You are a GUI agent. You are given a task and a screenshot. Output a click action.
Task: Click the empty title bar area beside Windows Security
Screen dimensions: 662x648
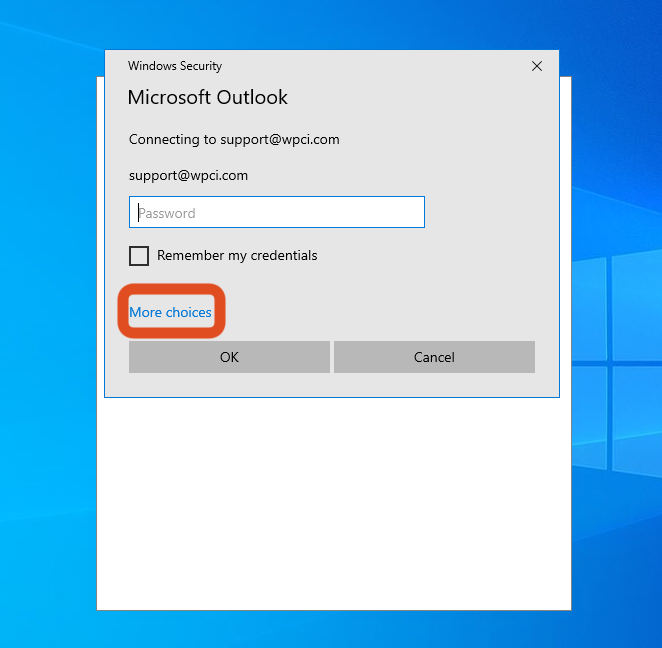(x=380, y=66)
